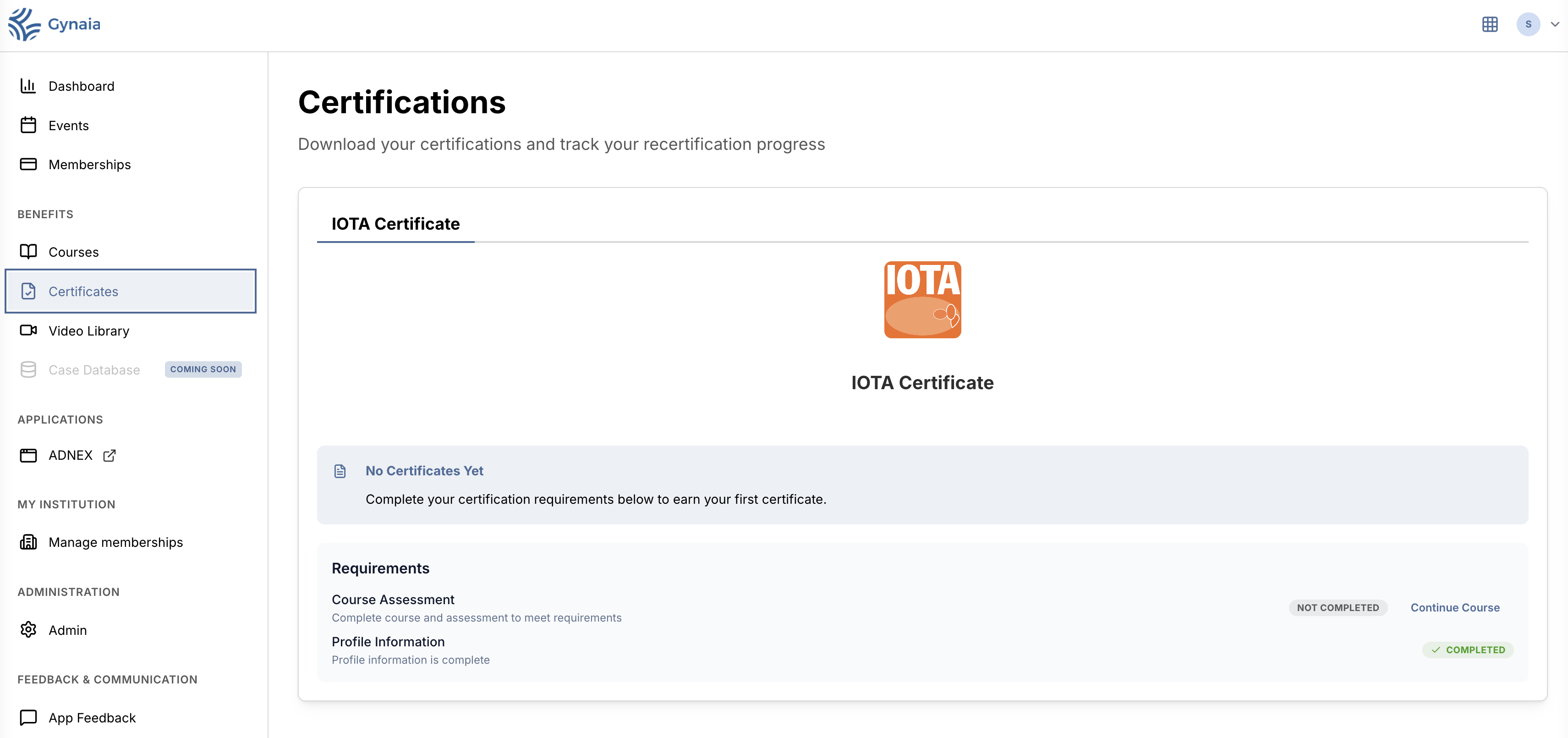
Task: Click the Dashboard bar chart icon
Action: pos(28,86)
